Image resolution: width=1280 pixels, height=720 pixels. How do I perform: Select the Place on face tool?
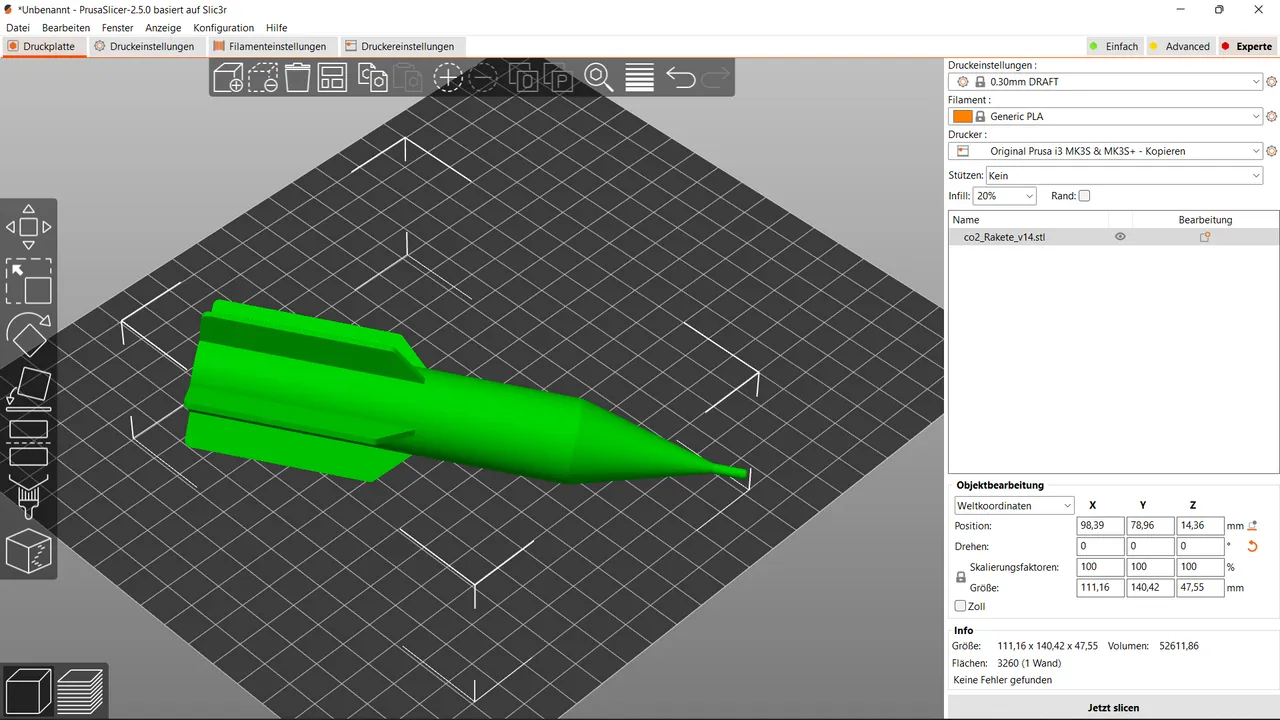(28, 389)
